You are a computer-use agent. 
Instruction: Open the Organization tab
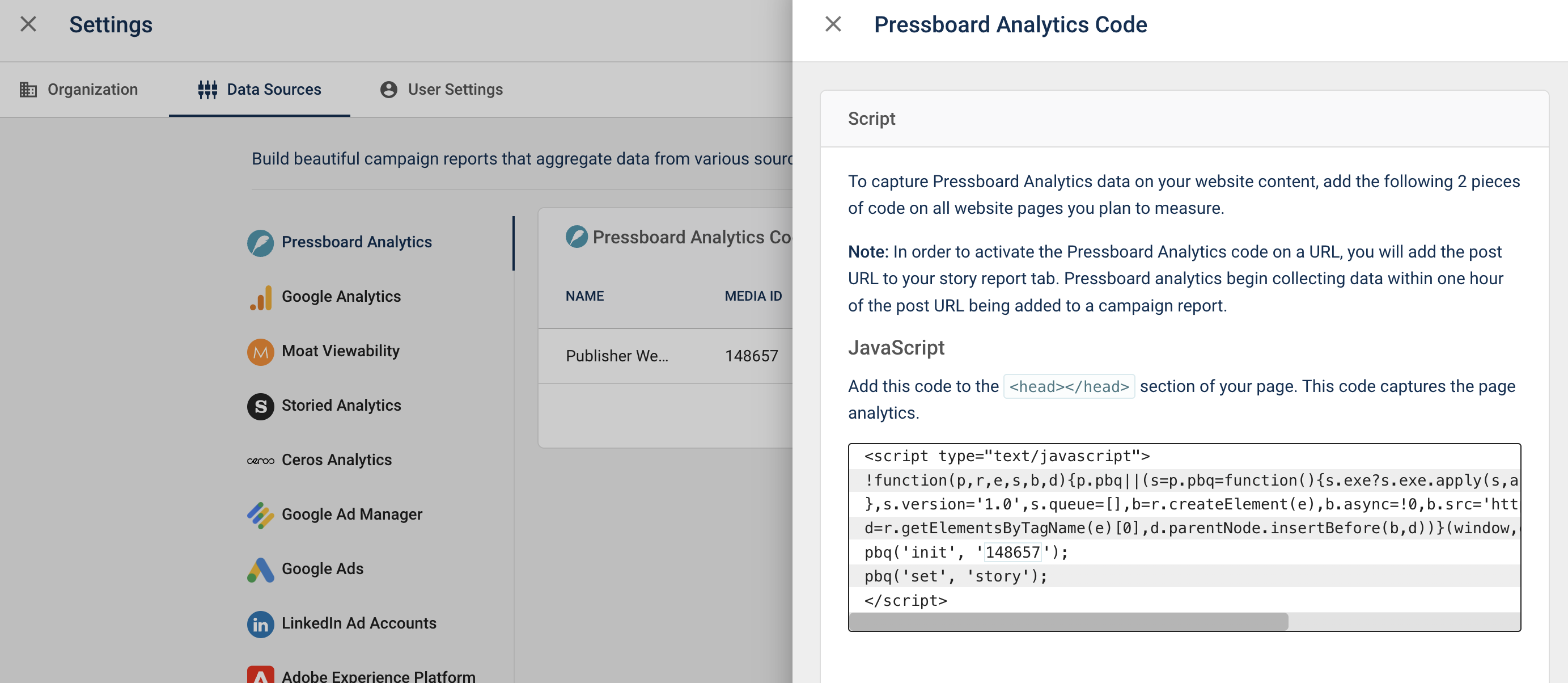point(79,90)
